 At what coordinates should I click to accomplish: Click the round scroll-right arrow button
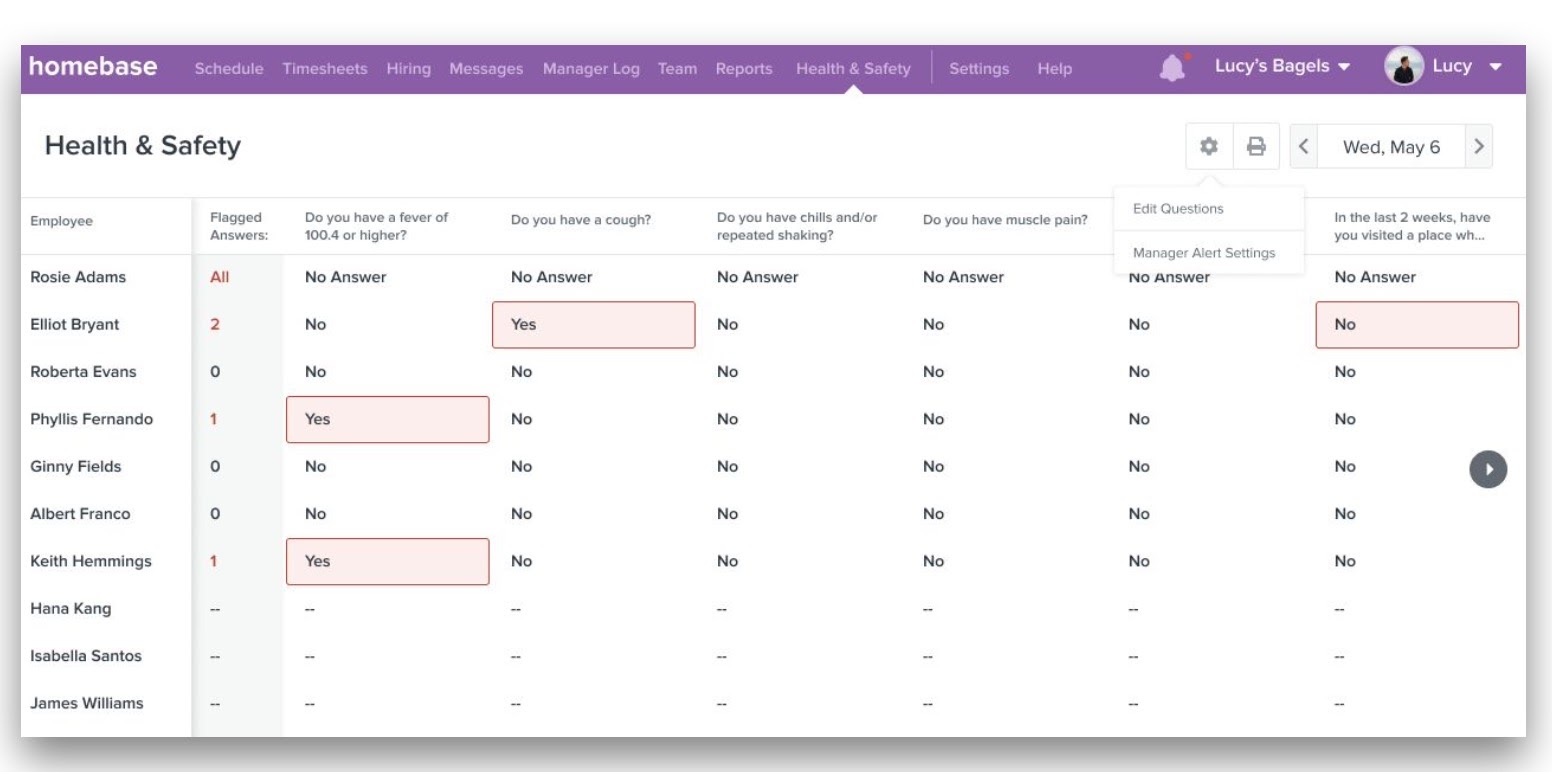click(1488, 468)
